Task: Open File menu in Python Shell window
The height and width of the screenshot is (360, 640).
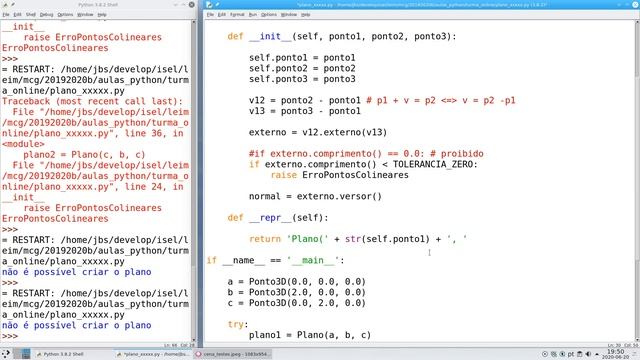Action: (6, 15)
